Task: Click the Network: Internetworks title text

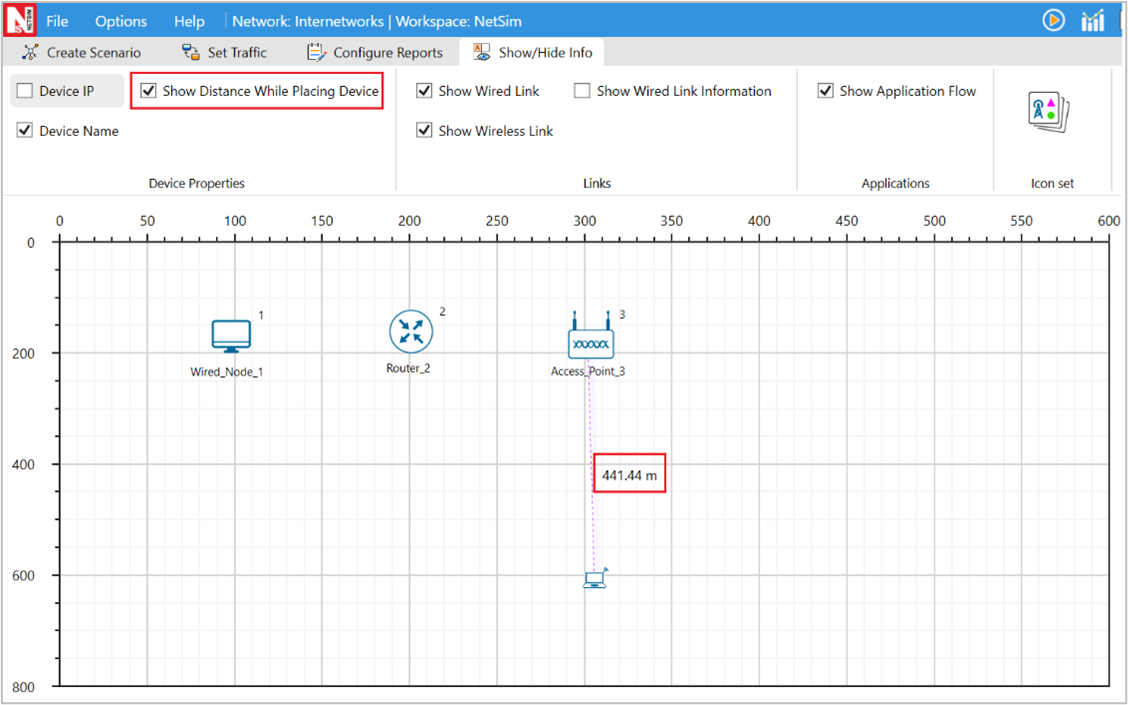Action: point(308,21)
